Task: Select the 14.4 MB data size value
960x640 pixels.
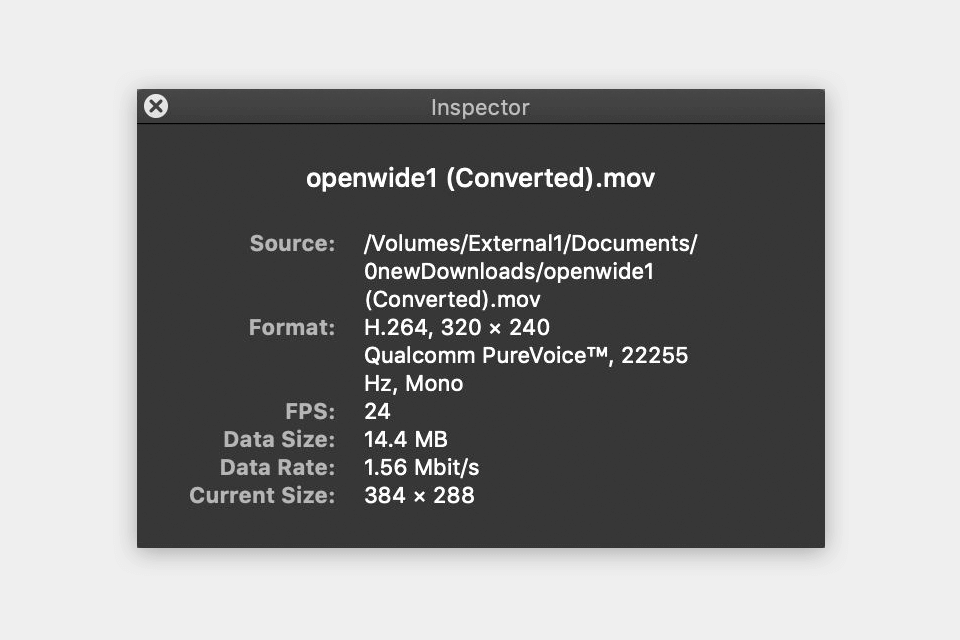Action: click(x=405, y=439)
